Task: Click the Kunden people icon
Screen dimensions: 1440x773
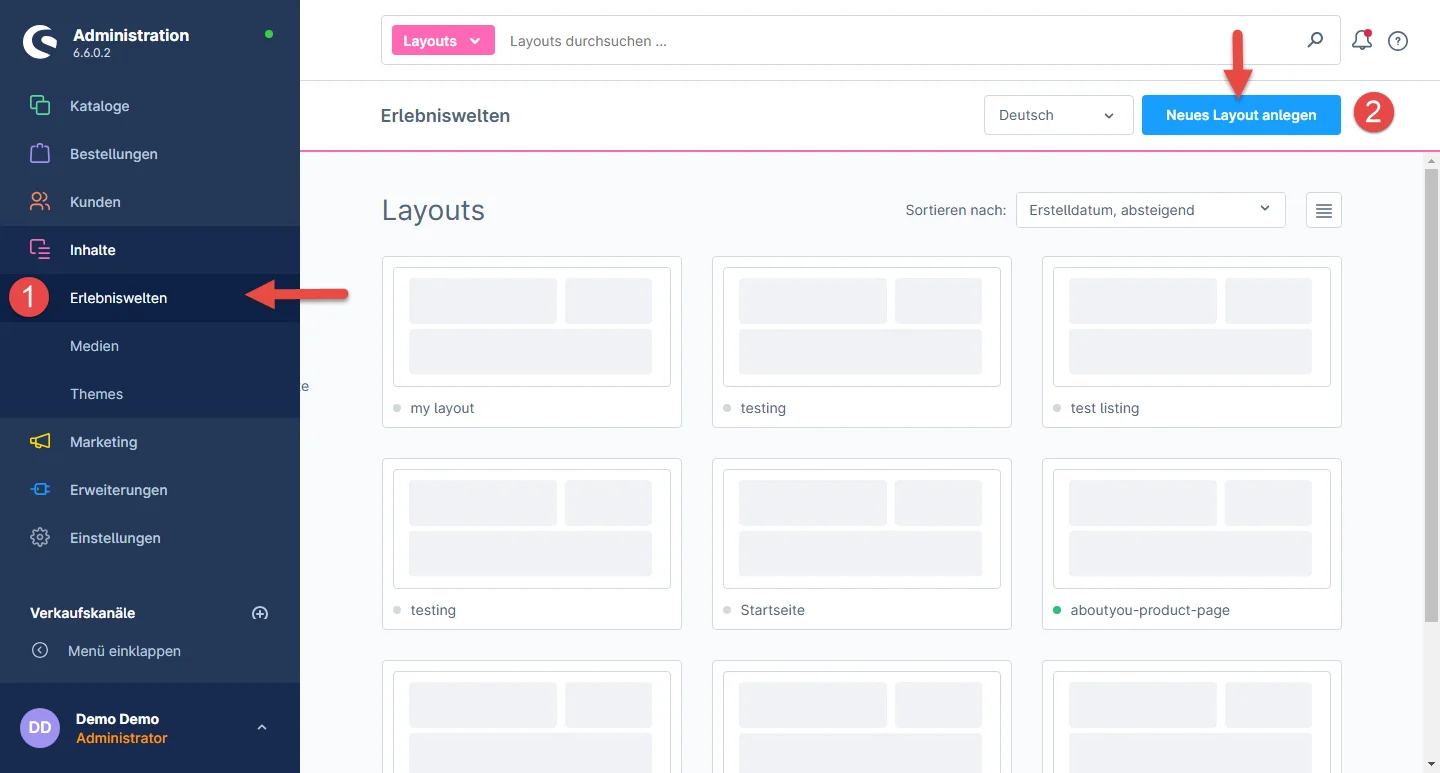Action: pos(40,202)
